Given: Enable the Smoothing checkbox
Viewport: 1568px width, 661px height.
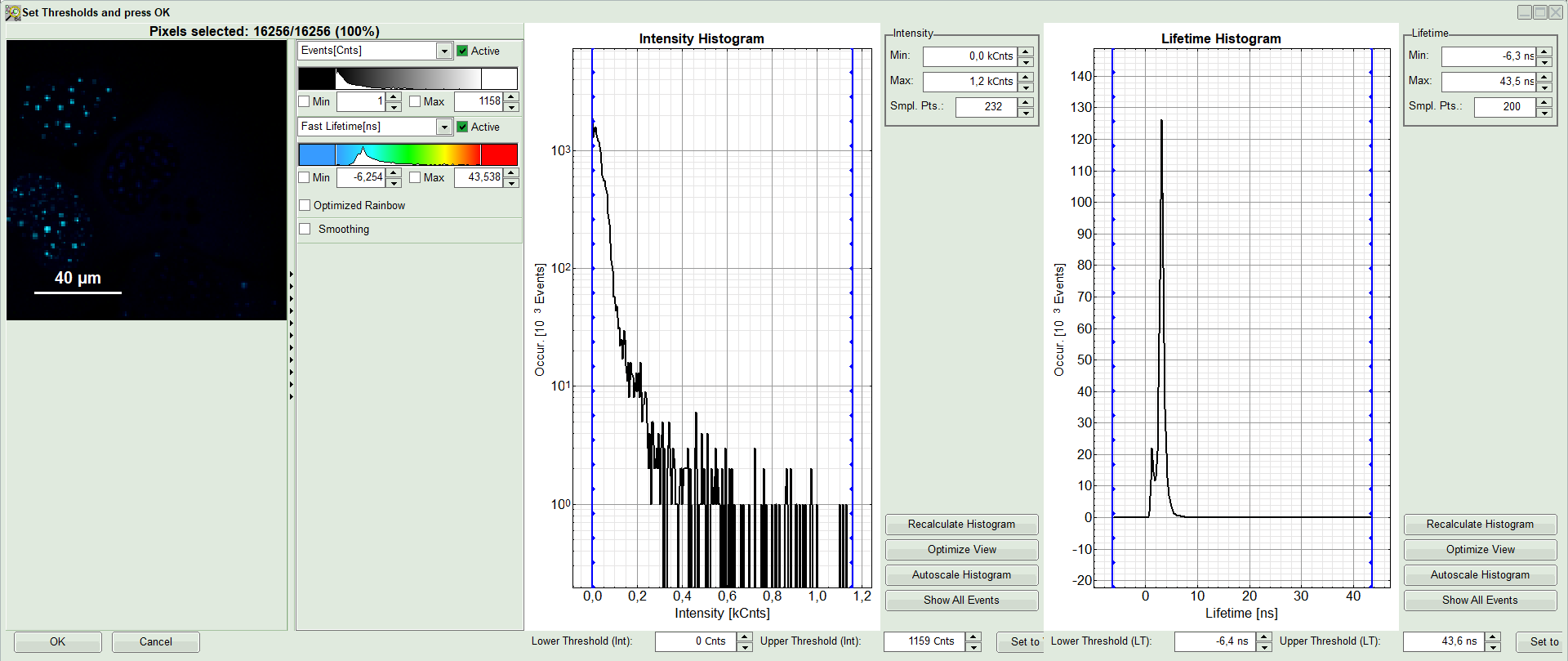Looking at the screenshot, I should [x=305, y=229].
